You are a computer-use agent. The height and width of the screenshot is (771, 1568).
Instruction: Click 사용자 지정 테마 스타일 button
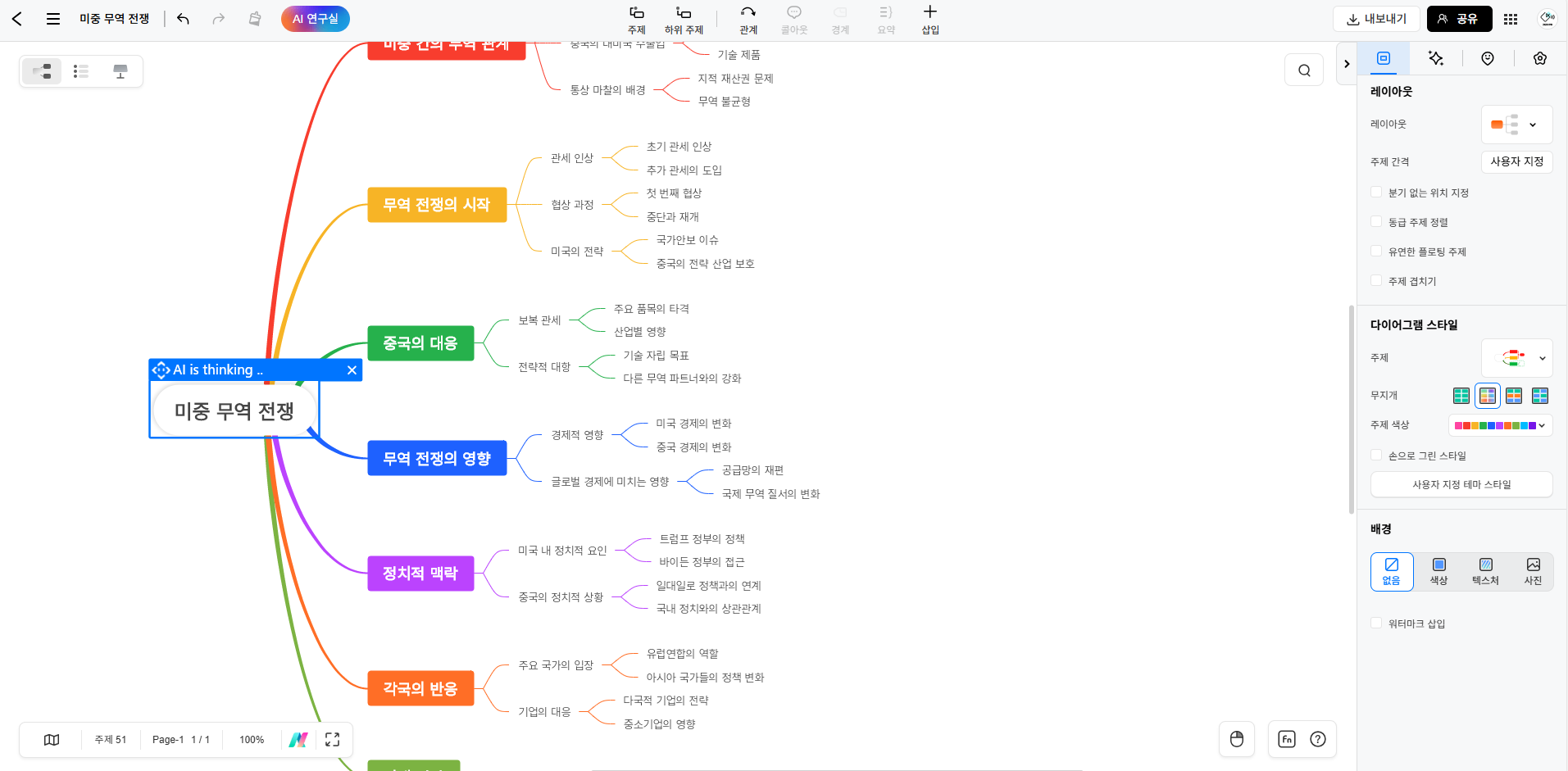(x=1461, y=484)
